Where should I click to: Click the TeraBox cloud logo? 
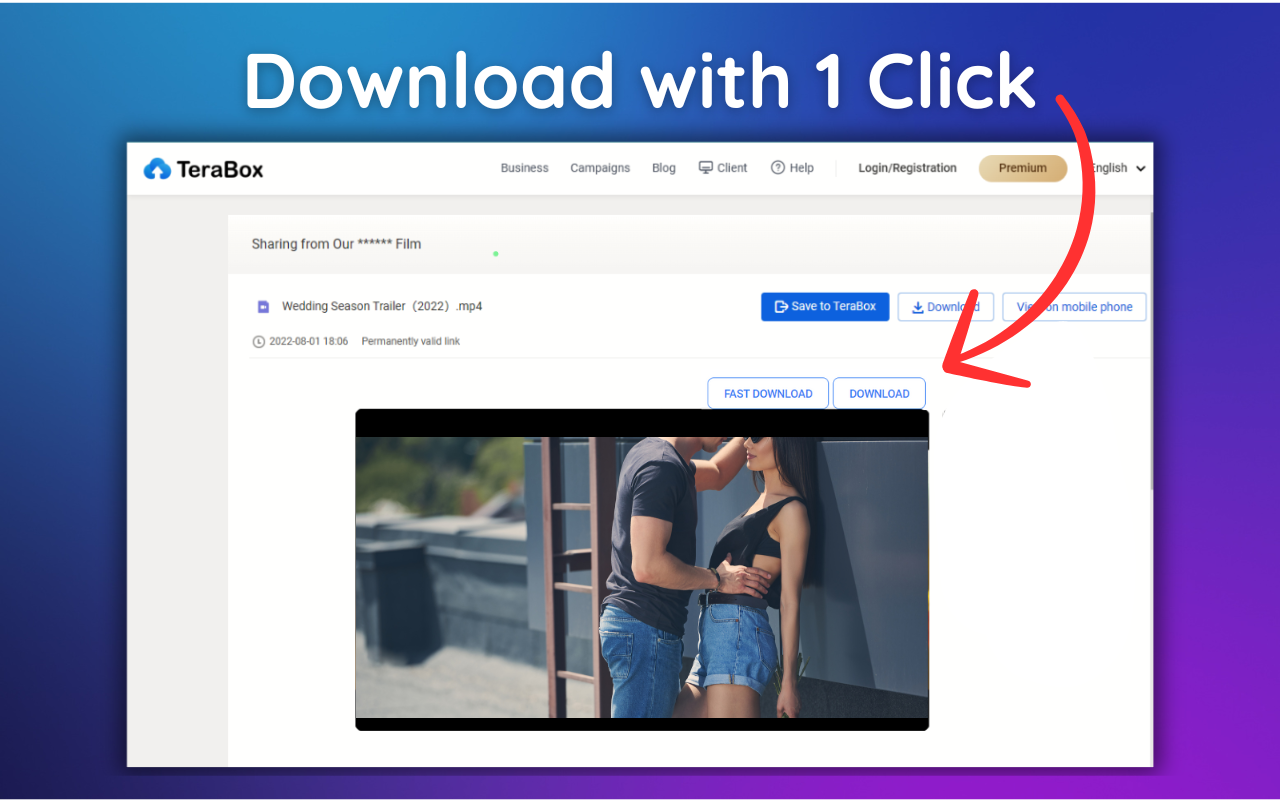coord(157,168)
